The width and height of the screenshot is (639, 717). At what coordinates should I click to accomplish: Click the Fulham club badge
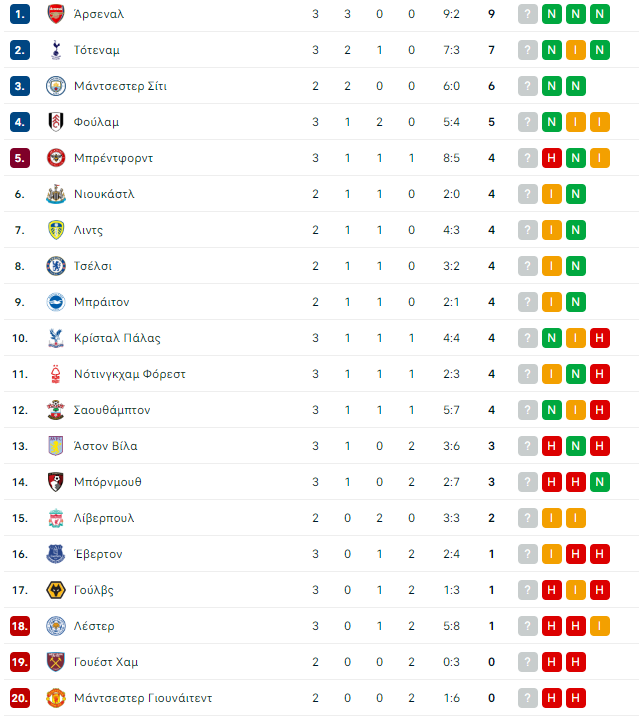56,122
